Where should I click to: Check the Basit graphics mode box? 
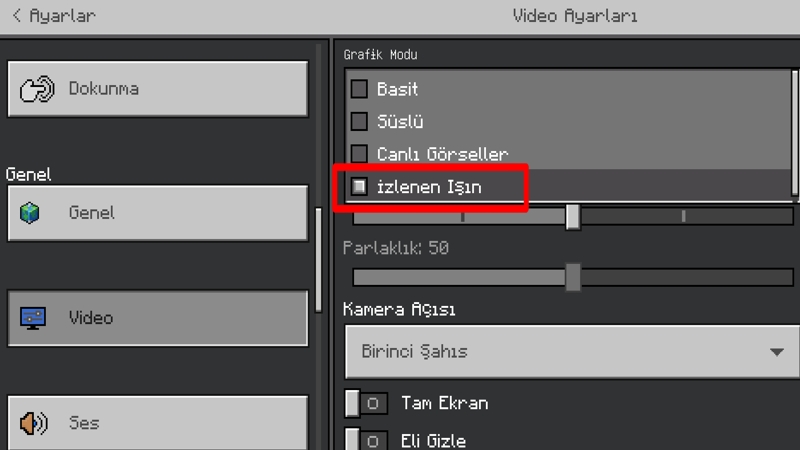point(359,89)
